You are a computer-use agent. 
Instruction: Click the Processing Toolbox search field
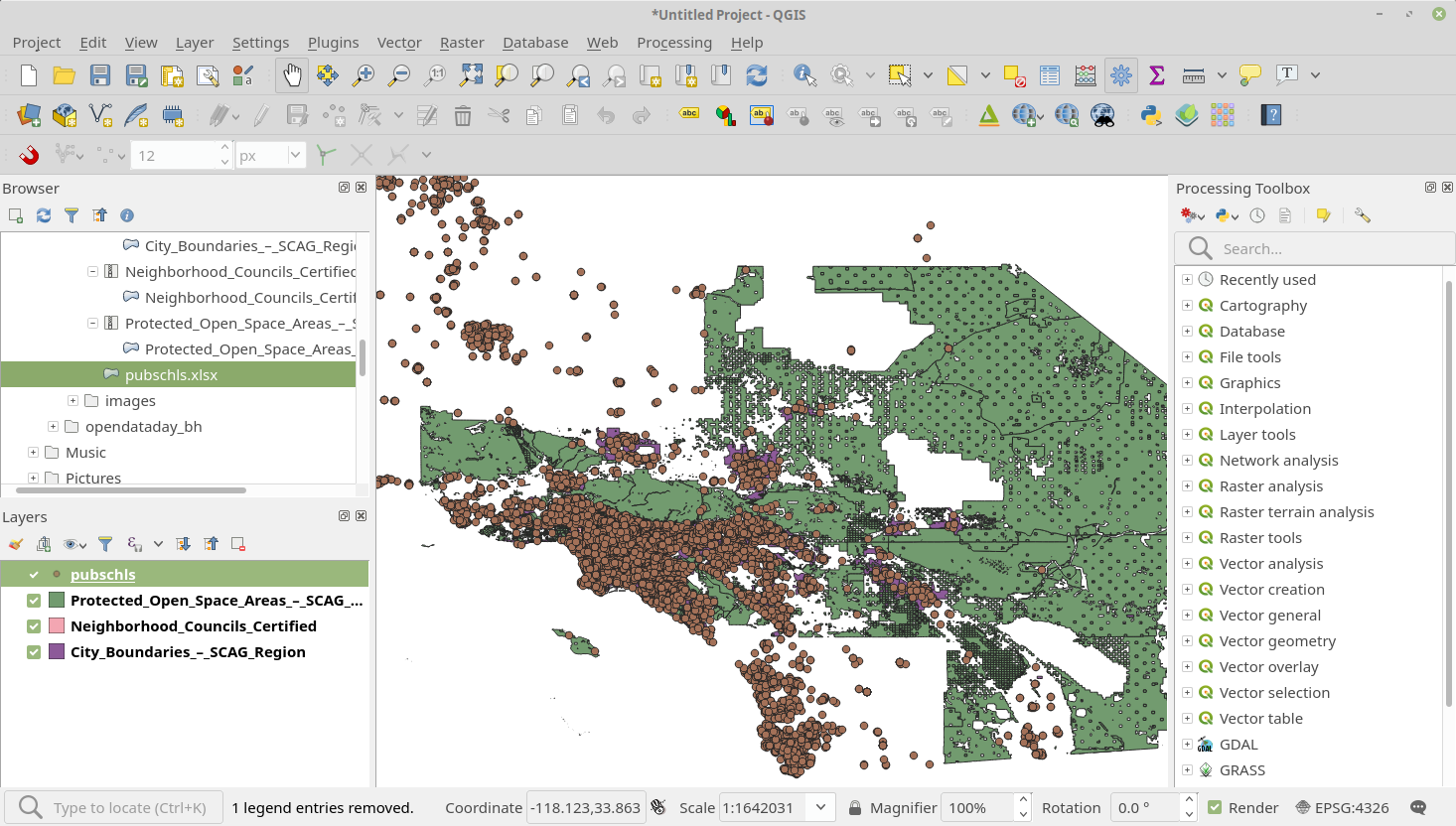[1315, 248]
